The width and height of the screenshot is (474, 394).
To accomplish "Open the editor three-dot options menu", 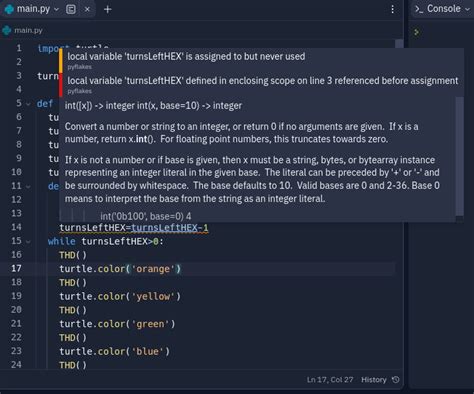I will click(x=392, y=9).
